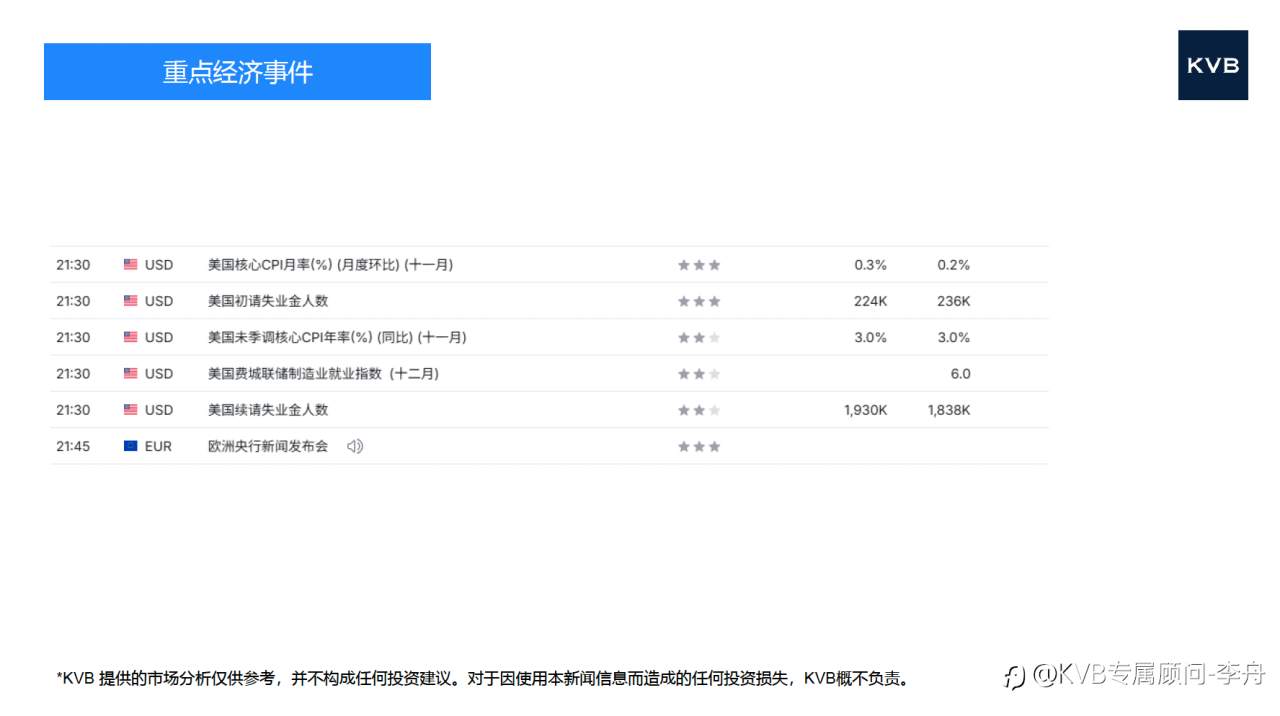This screenshot has width=1280, height=716.
Task: Select the 21:45 time entry for the EUR event
Action: [71, 446]
